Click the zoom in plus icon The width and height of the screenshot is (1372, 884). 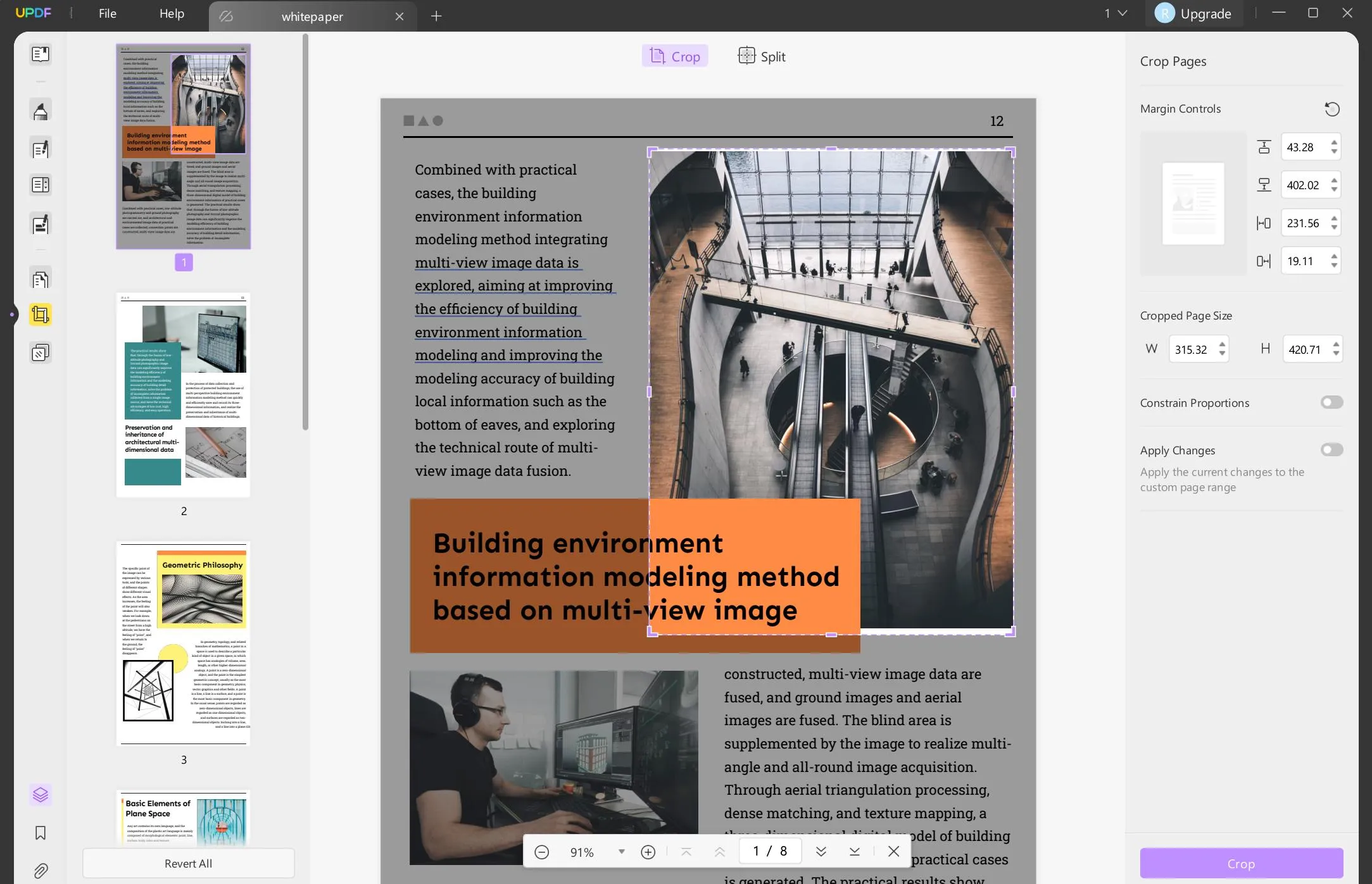pyautogui.click(x=648, y=852)
